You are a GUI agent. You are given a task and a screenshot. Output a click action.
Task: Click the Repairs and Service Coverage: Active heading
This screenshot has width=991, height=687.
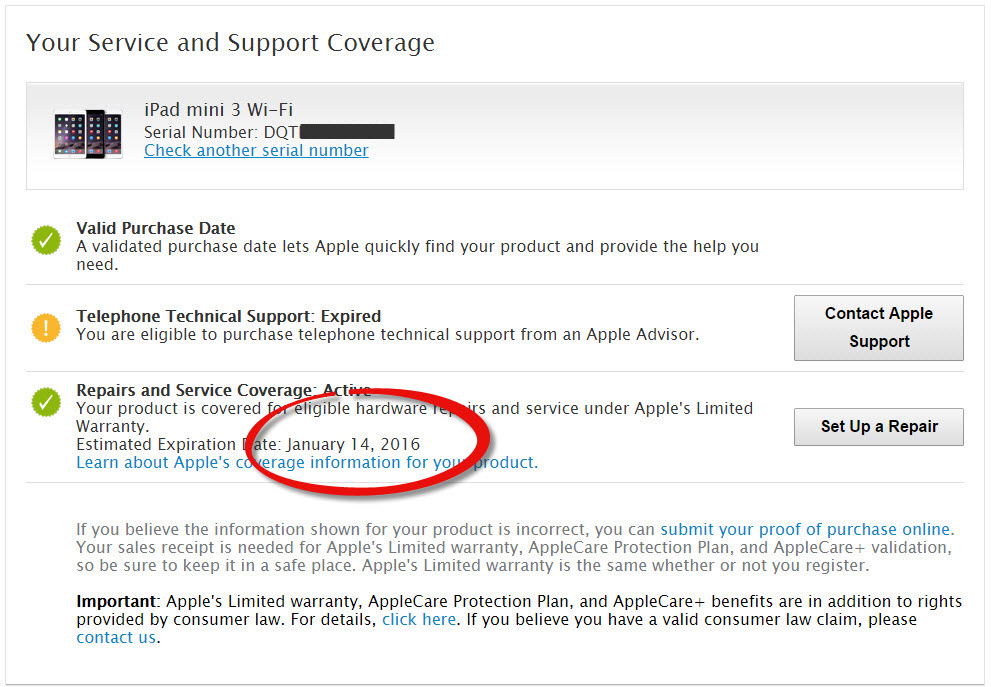click(x=223, y=391)
